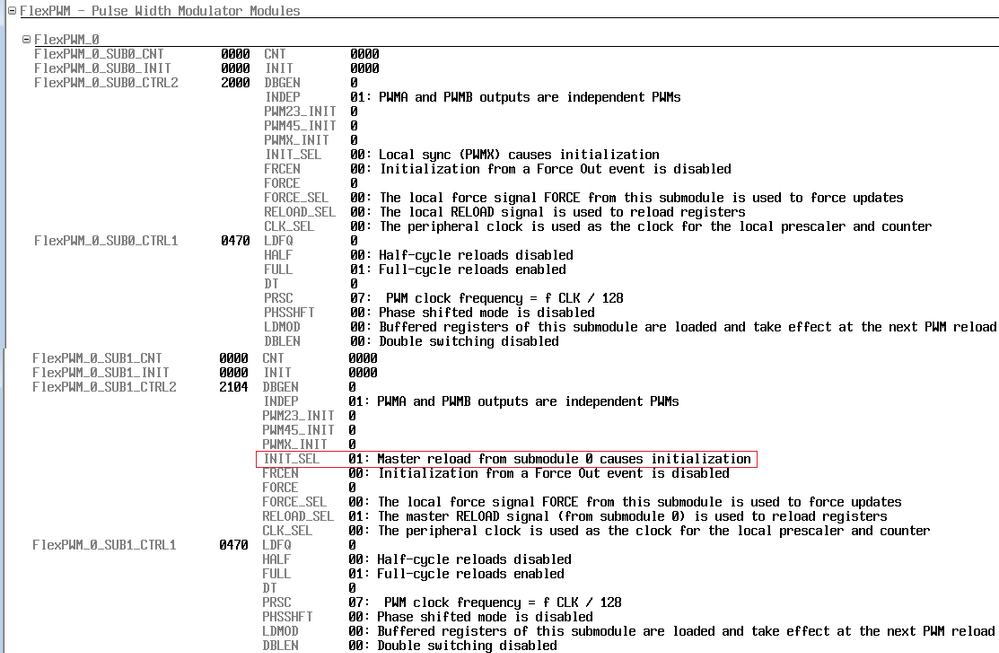The image size is (999, 653).
Task: Click the PWM23_INIT field under SUB0_CTRL2
Action: coord(299,111)
